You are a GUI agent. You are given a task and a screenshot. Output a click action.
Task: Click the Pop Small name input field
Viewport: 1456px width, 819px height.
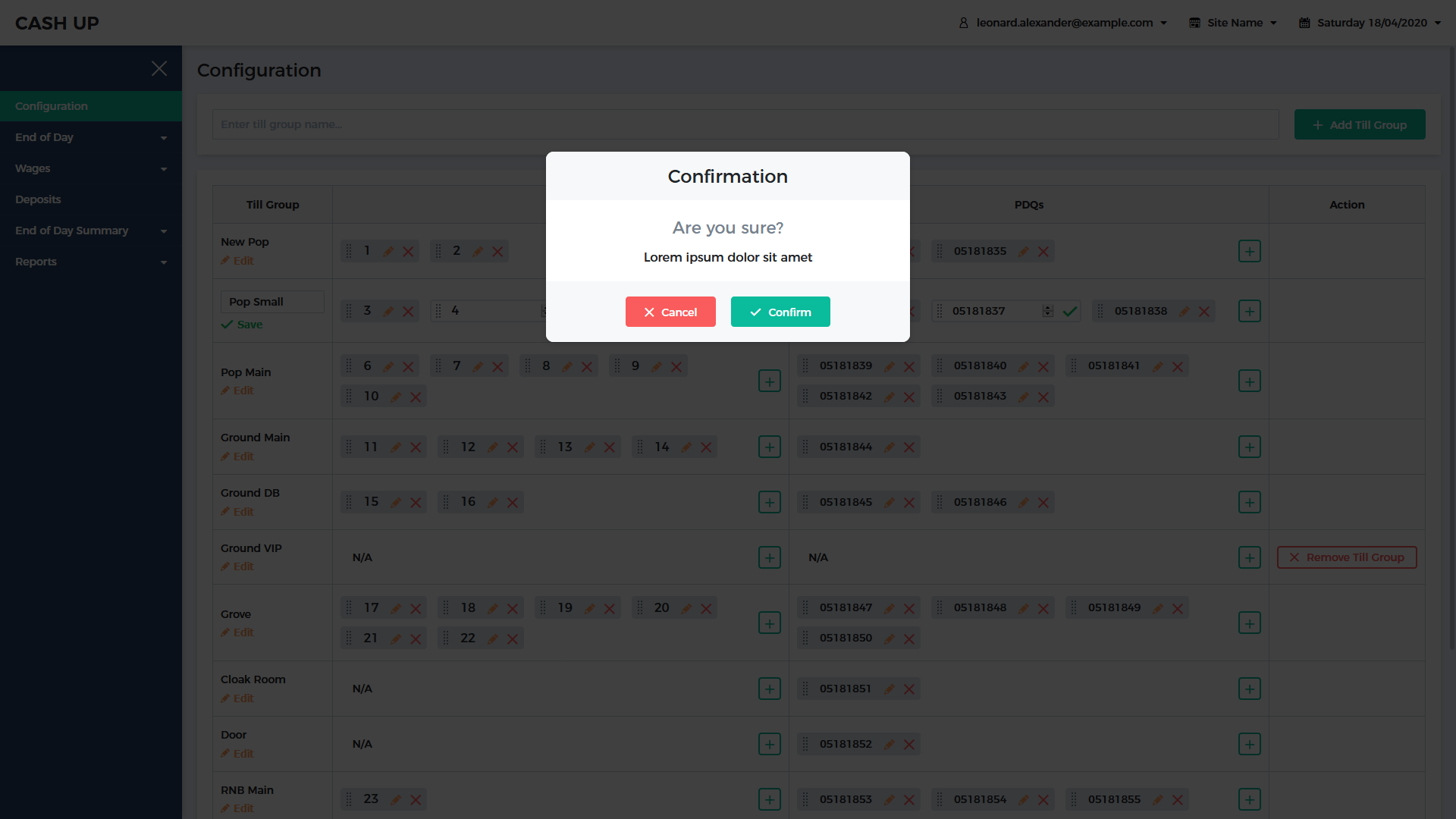272,302
